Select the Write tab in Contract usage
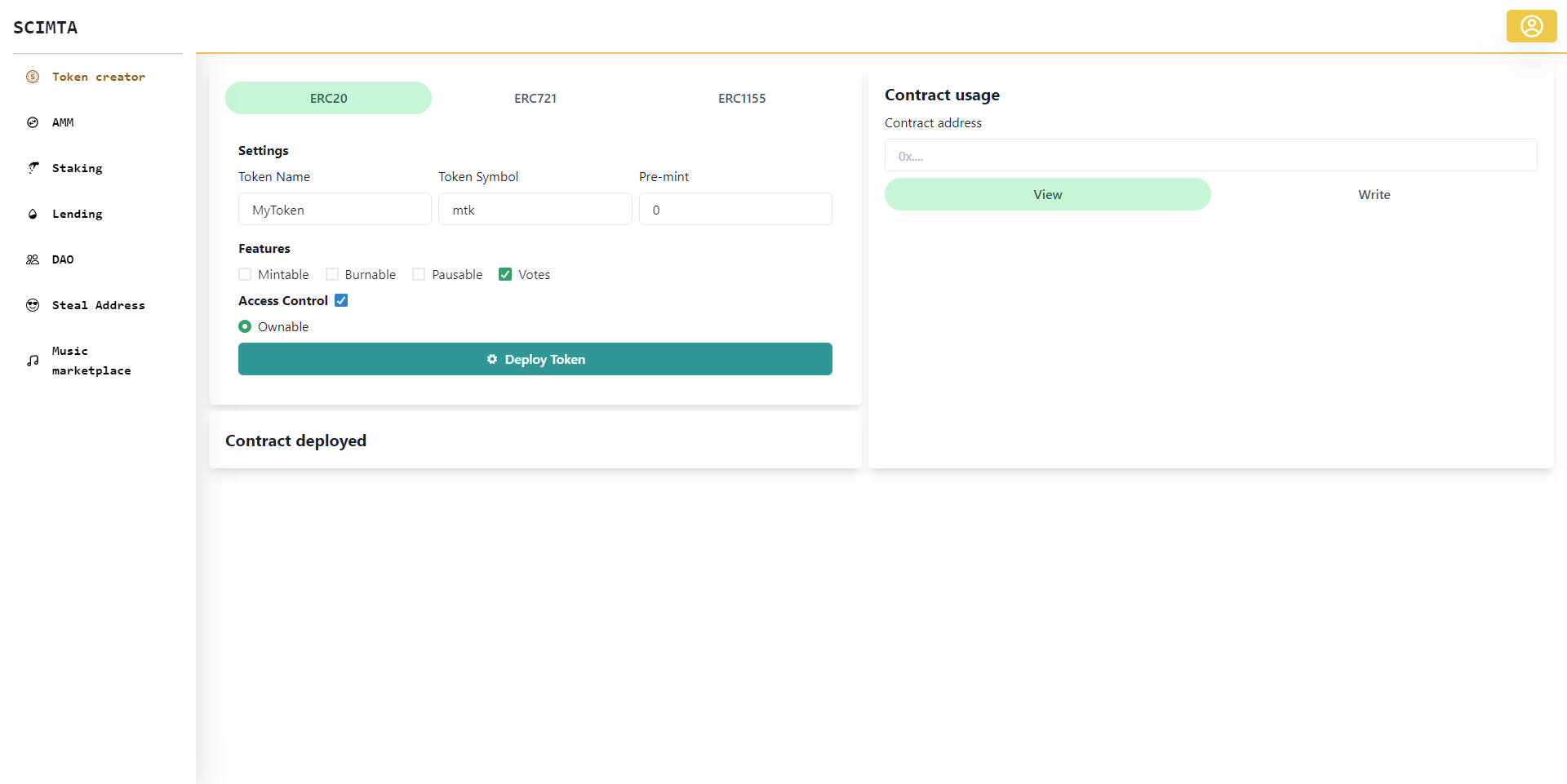The height and width of the screenshot is (784, 1567). coord(1374,194)
